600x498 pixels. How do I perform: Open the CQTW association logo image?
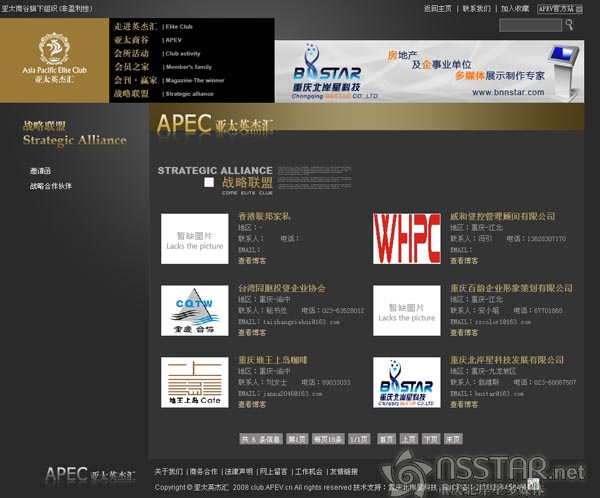(194, 310)
